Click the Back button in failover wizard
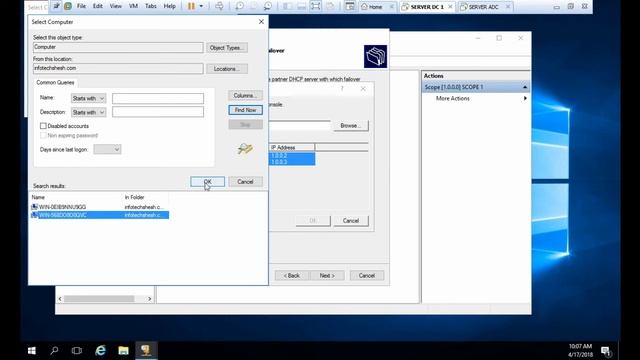 pyautogui.click(x=292, y=276)
